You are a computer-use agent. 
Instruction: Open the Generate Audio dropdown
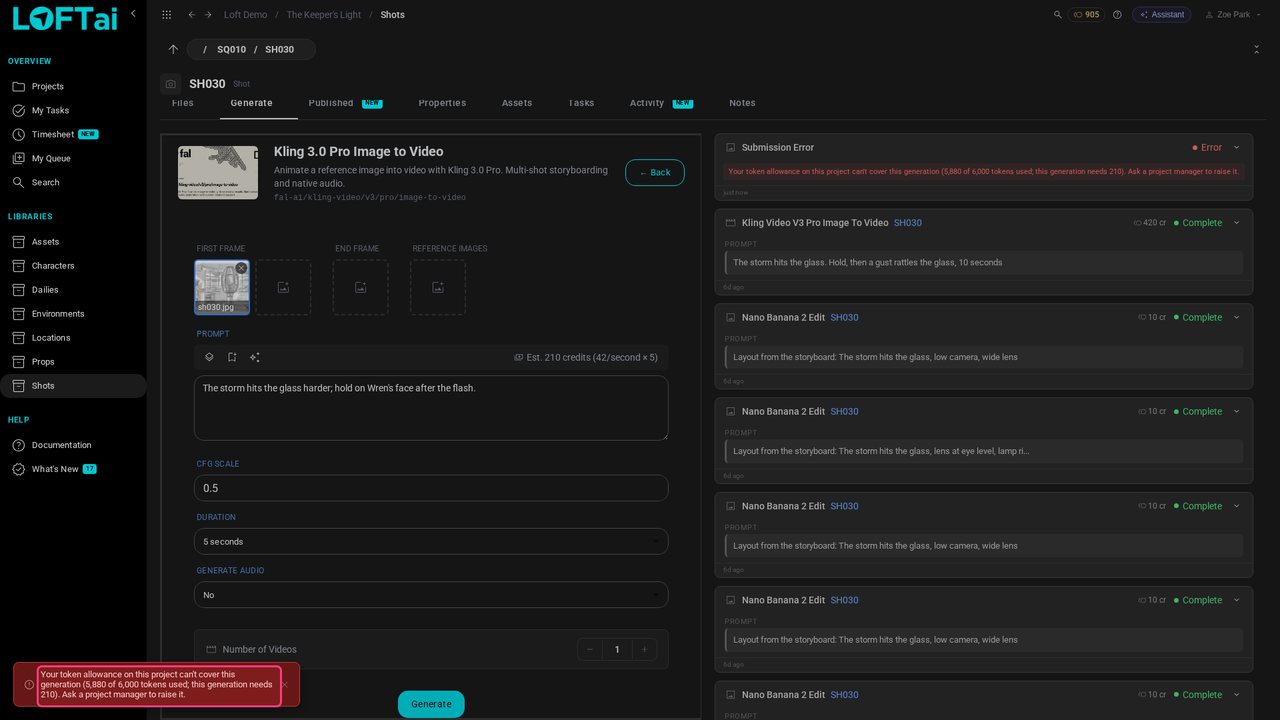(x=431, y=595)
